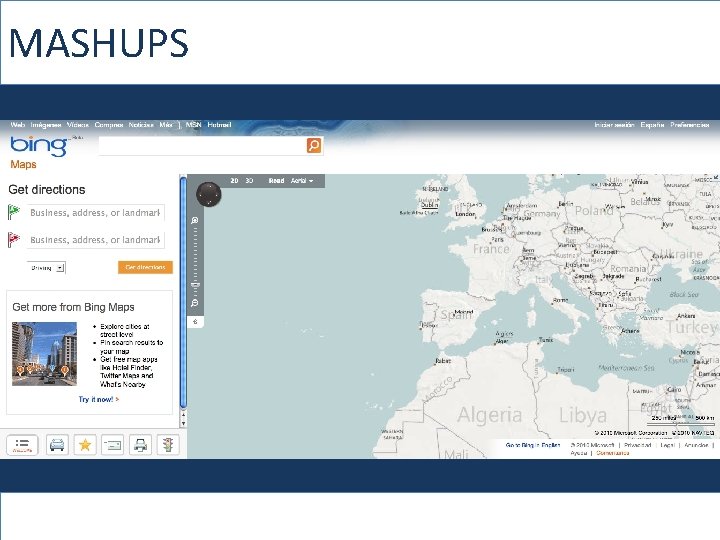The height and width of the screenshot is (540, 720).
Task: Click the destination location input field
Action: (96, 240)
